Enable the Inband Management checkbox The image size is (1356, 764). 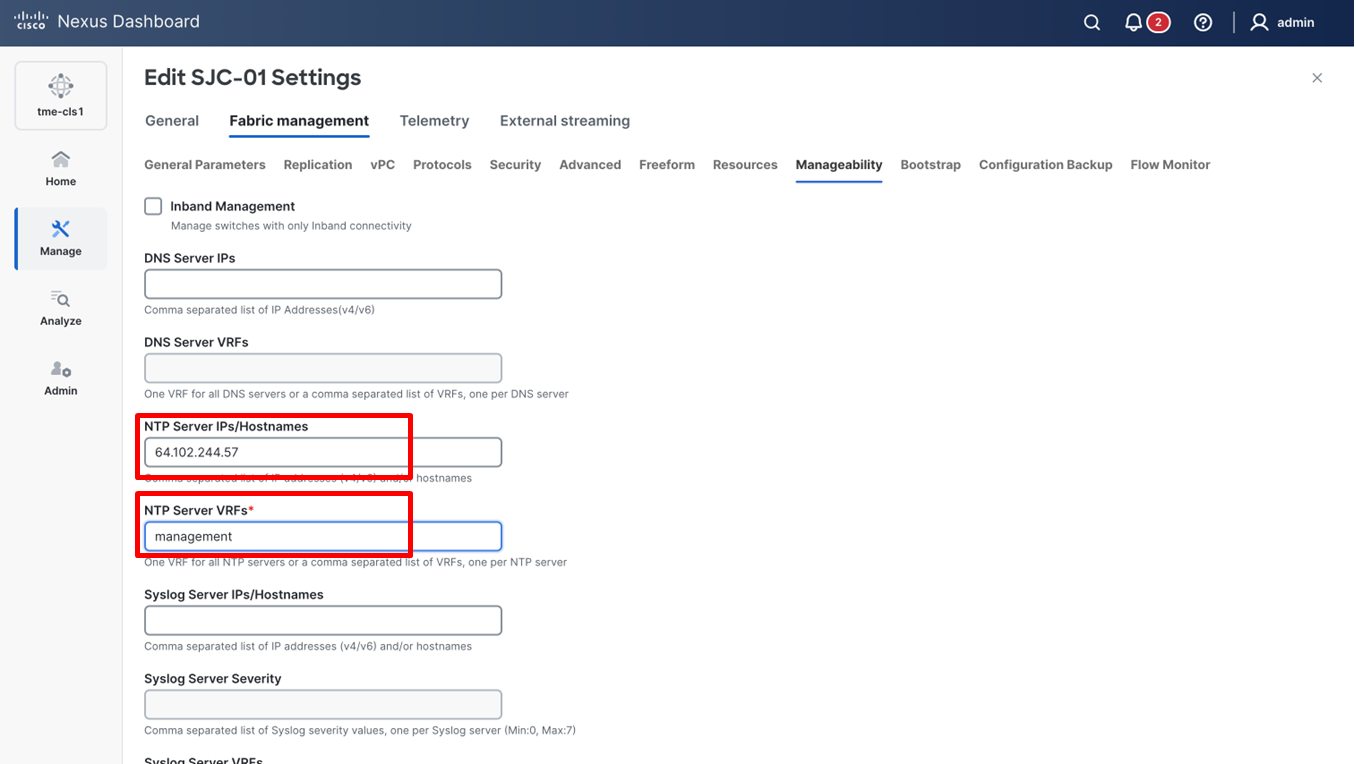point(153,206)
